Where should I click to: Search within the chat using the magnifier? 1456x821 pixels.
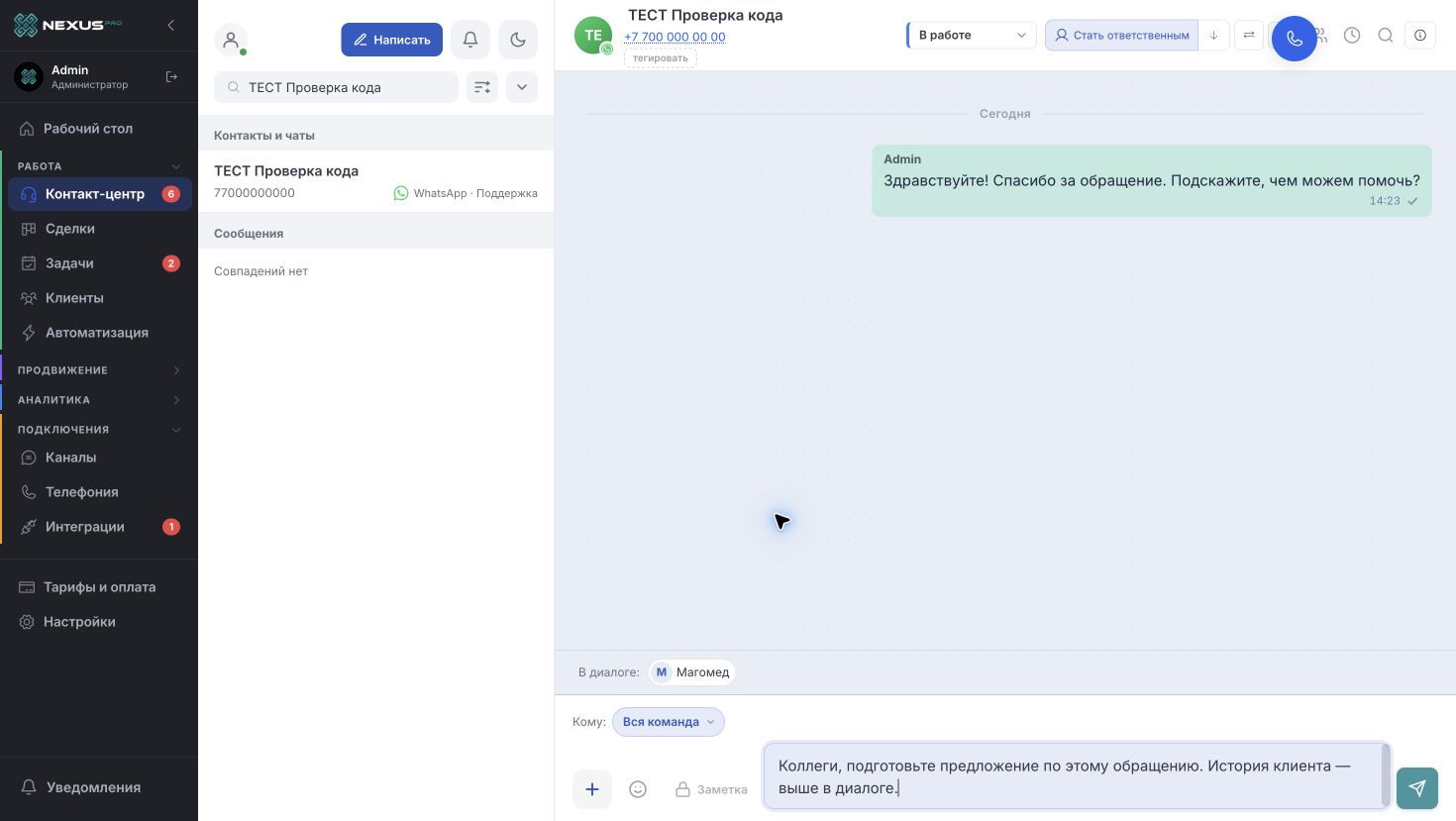point(1386,36)
